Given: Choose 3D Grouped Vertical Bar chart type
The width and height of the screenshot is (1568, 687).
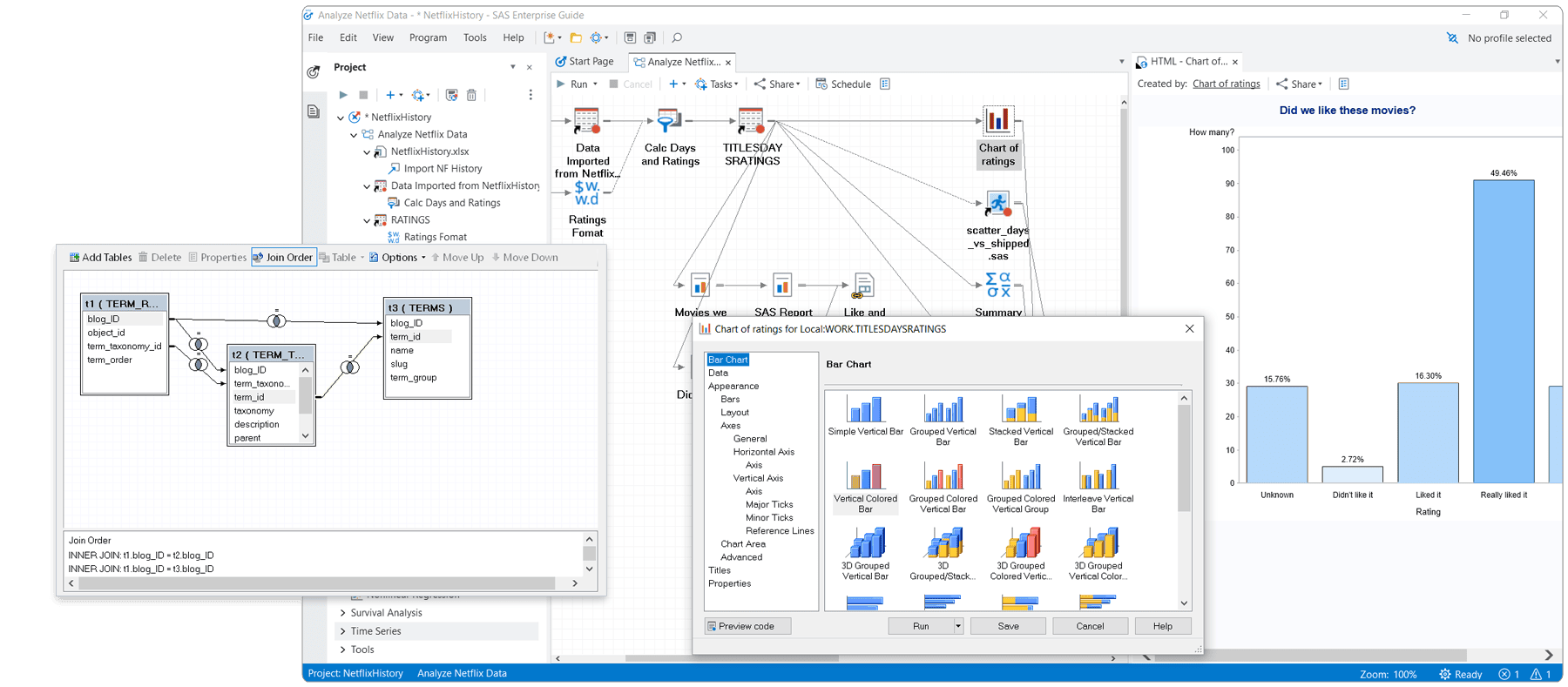Looking at the screenshot, I should click(x=865, y=555).
